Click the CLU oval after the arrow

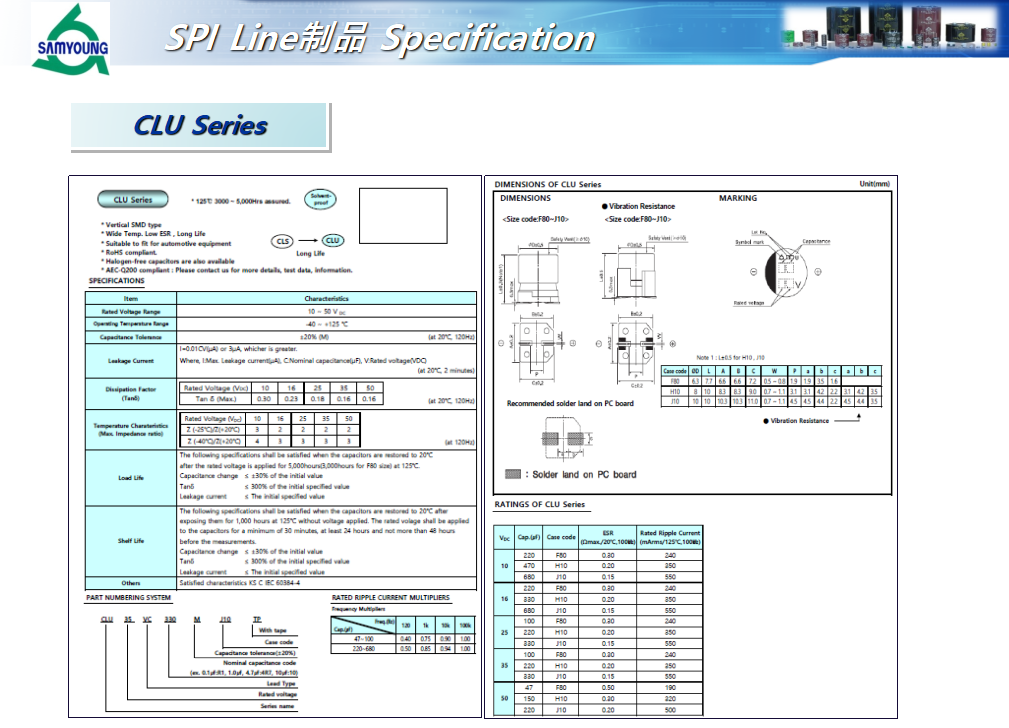[x=333, y=240]
